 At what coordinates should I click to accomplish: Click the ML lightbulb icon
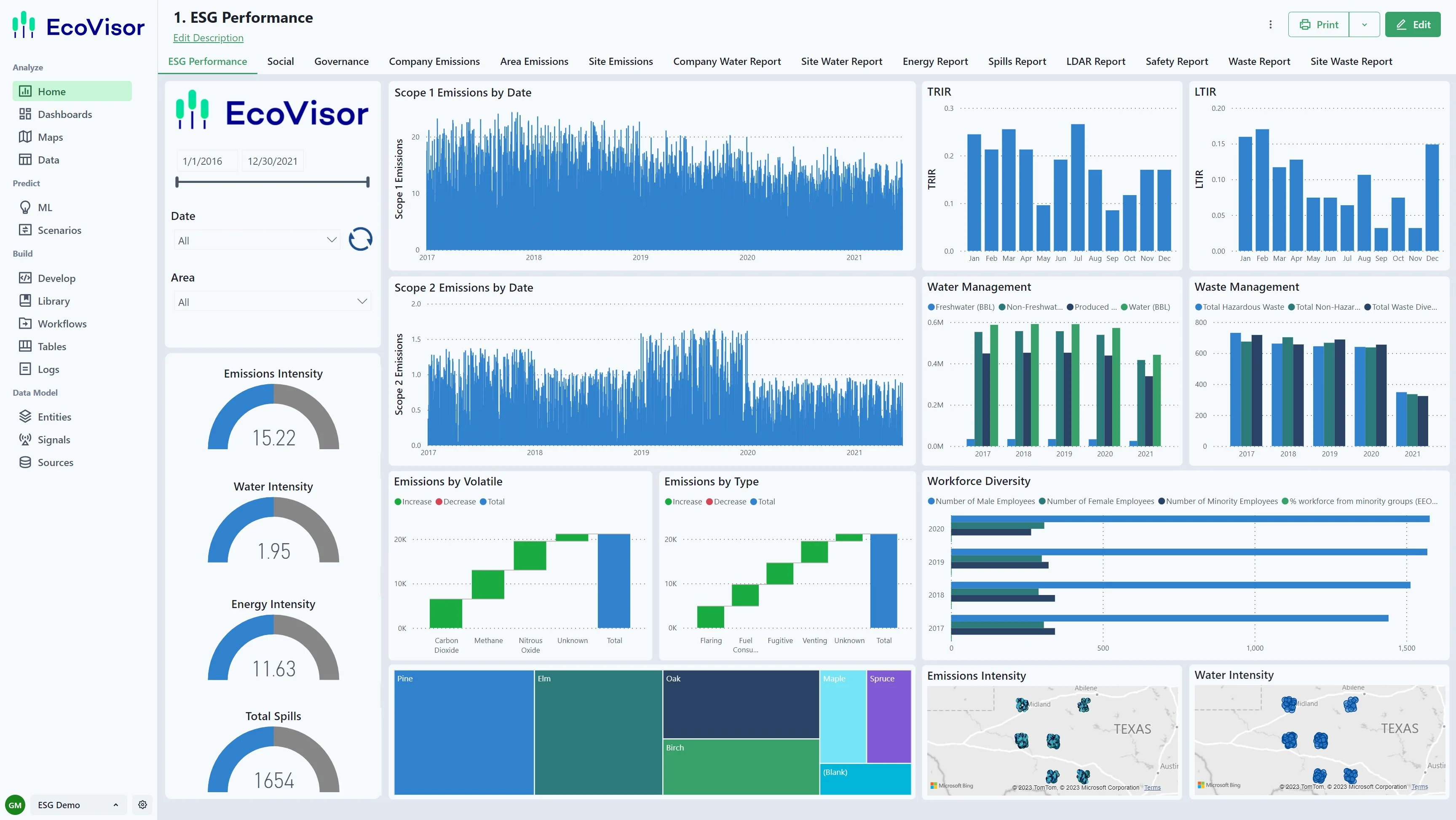[x=25, y=208]
